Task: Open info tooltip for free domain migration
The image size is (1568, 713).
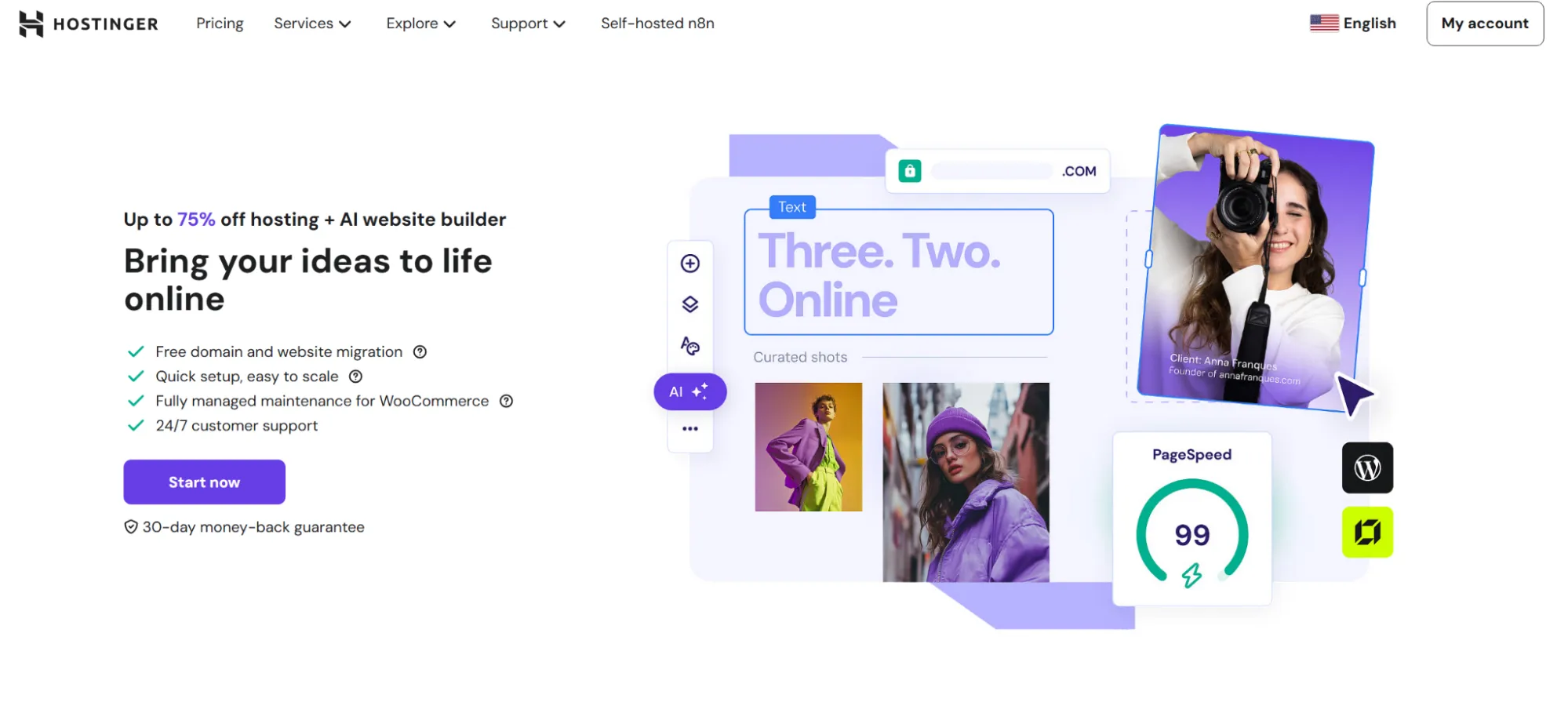Action: point(420,352)
